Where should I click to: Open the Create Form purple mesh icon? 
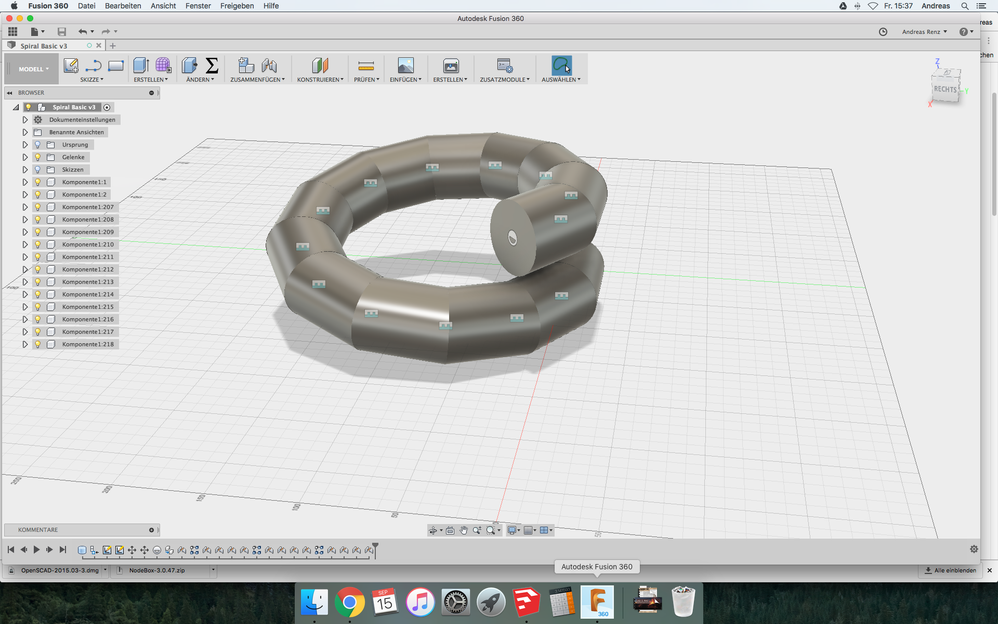(163, 65)
